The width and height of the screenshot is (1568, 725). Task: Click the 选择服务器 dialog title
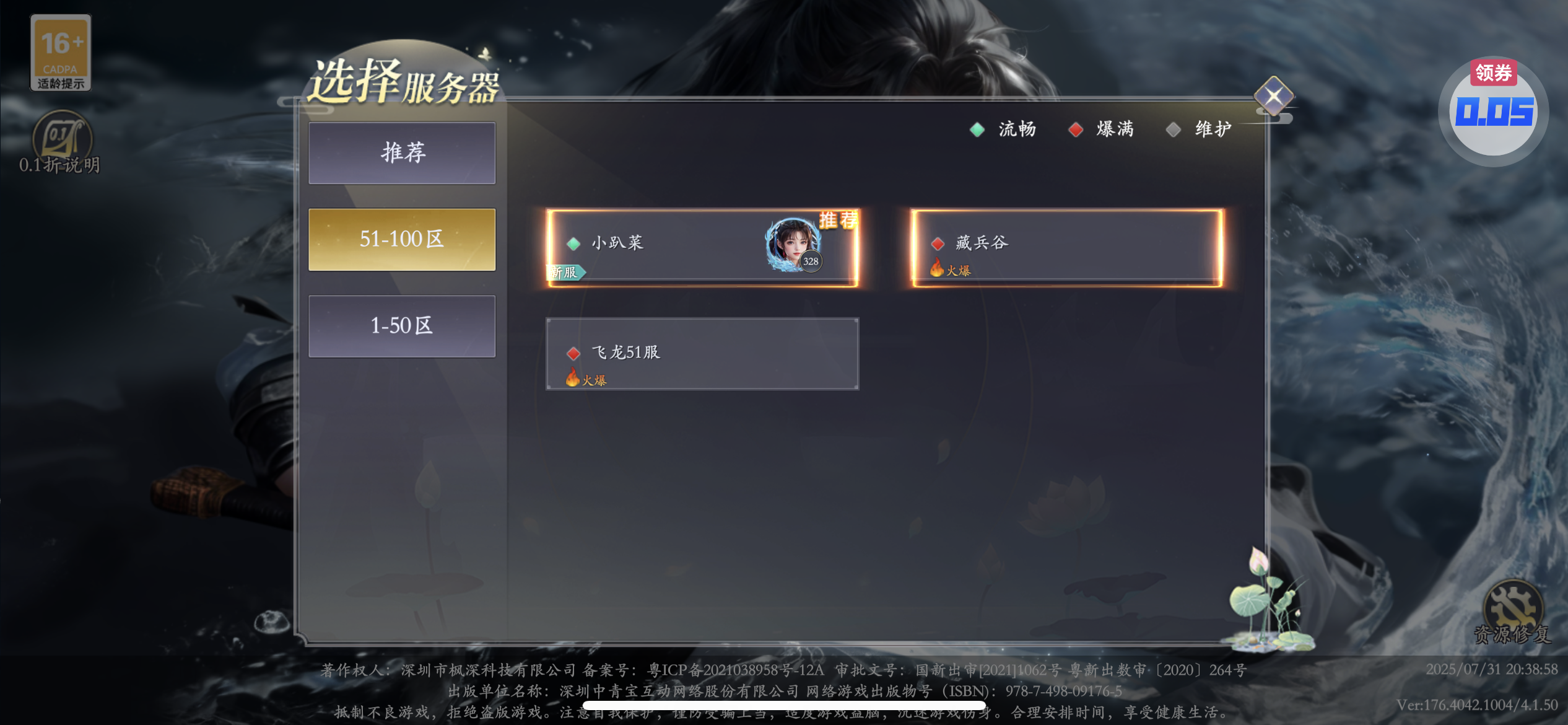pos(404,82)
